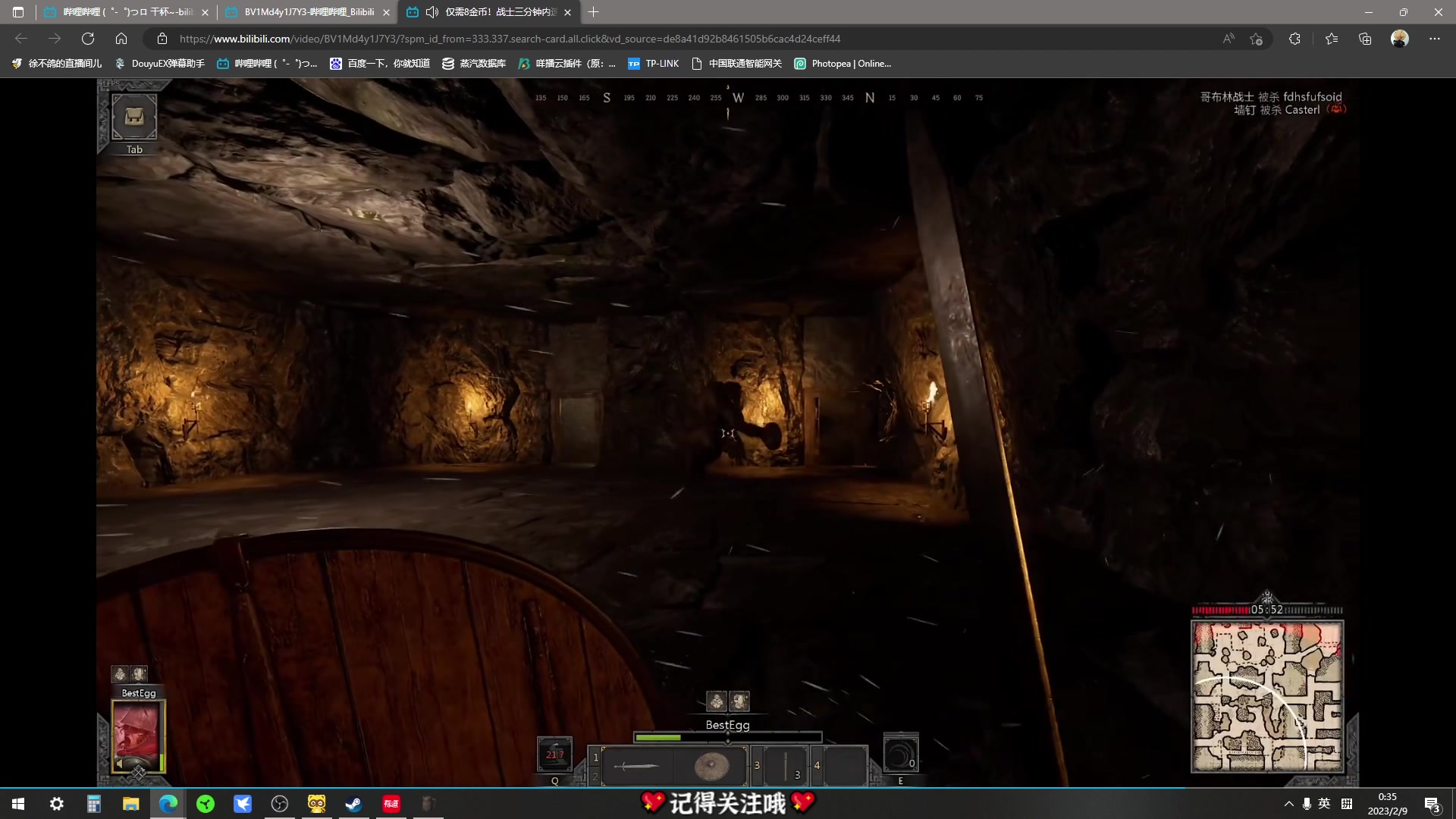Open 有道 red app on taskbar
Image resolution: width=1456 pixels, height=819 pixels.
[391, 804]
